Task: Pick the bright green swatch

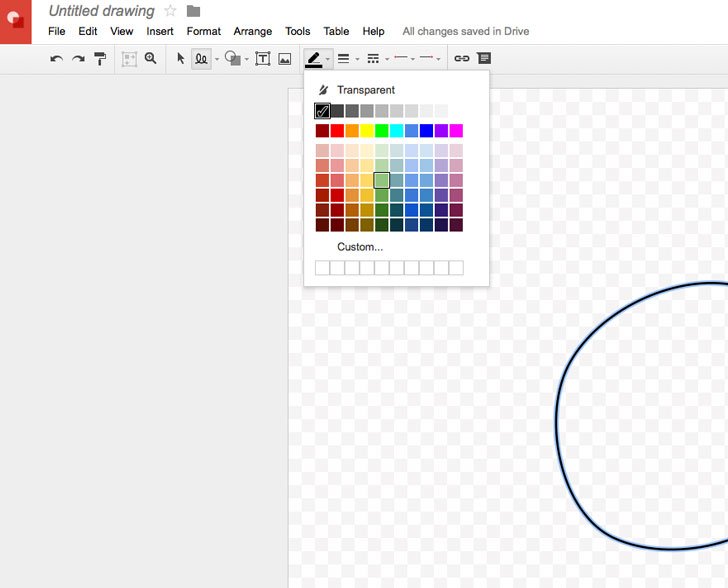Action: [x=382, y=131]
